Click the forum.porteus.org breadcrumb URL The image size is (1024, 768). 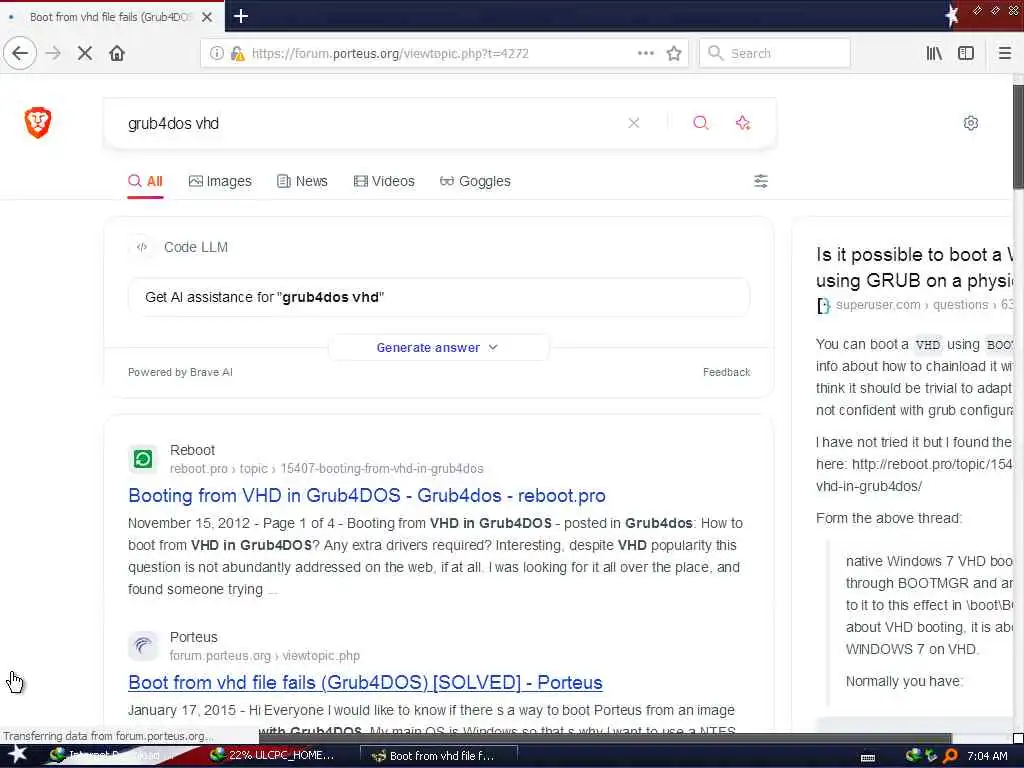click(264, 656)
